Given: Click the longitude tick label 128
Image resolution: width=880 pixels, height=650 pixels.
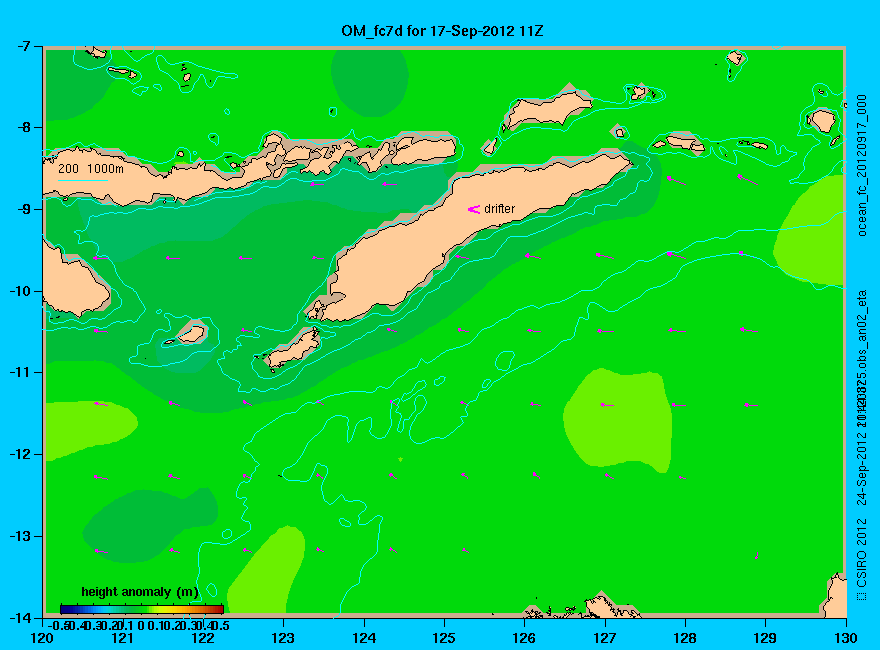Looking at the screenshot, I should click(x=685, y=638).
